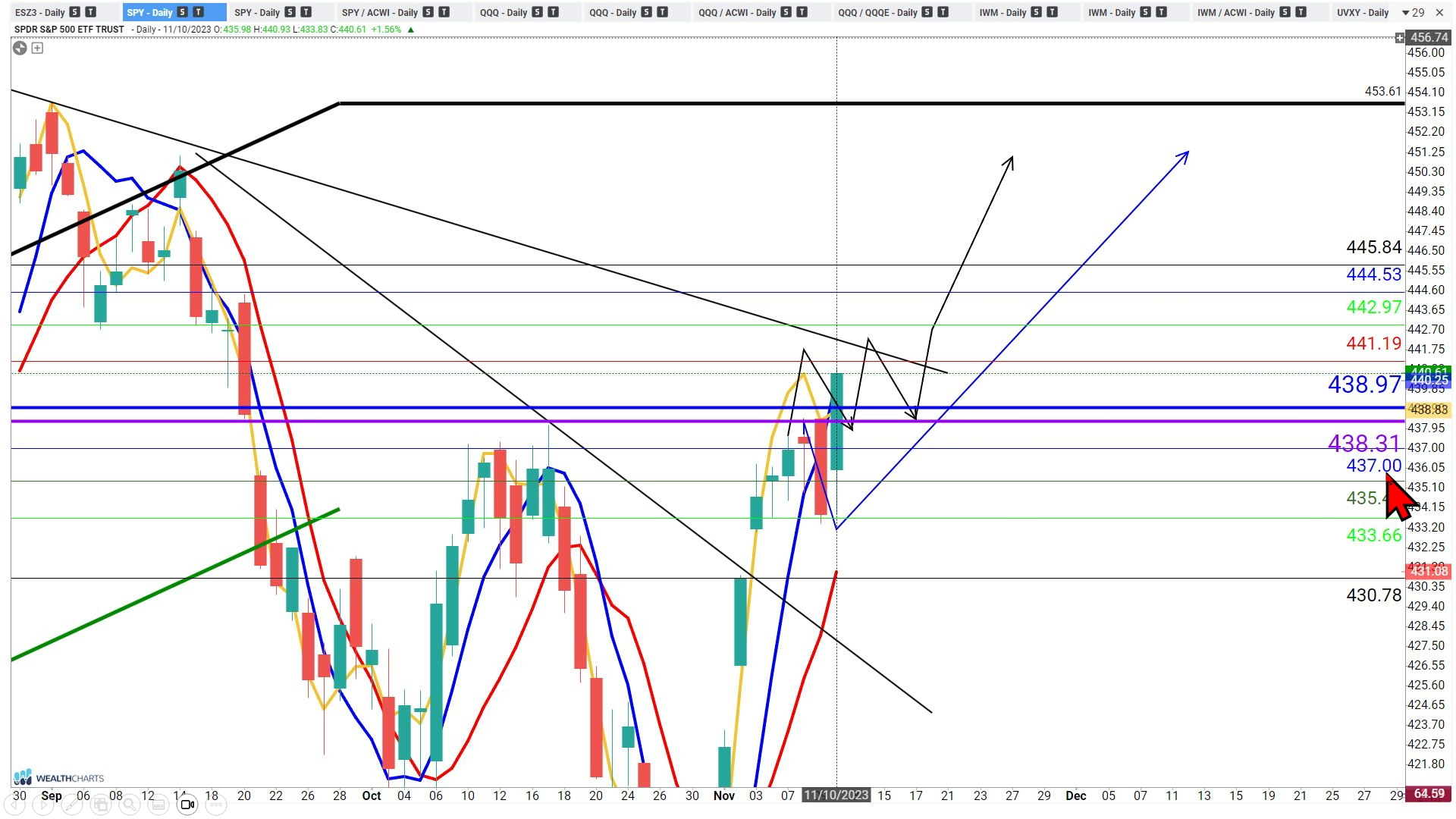
Task: Click the T icon on SPY / ACWI tab
Action: pyautogui.click(x=444, y=12)
